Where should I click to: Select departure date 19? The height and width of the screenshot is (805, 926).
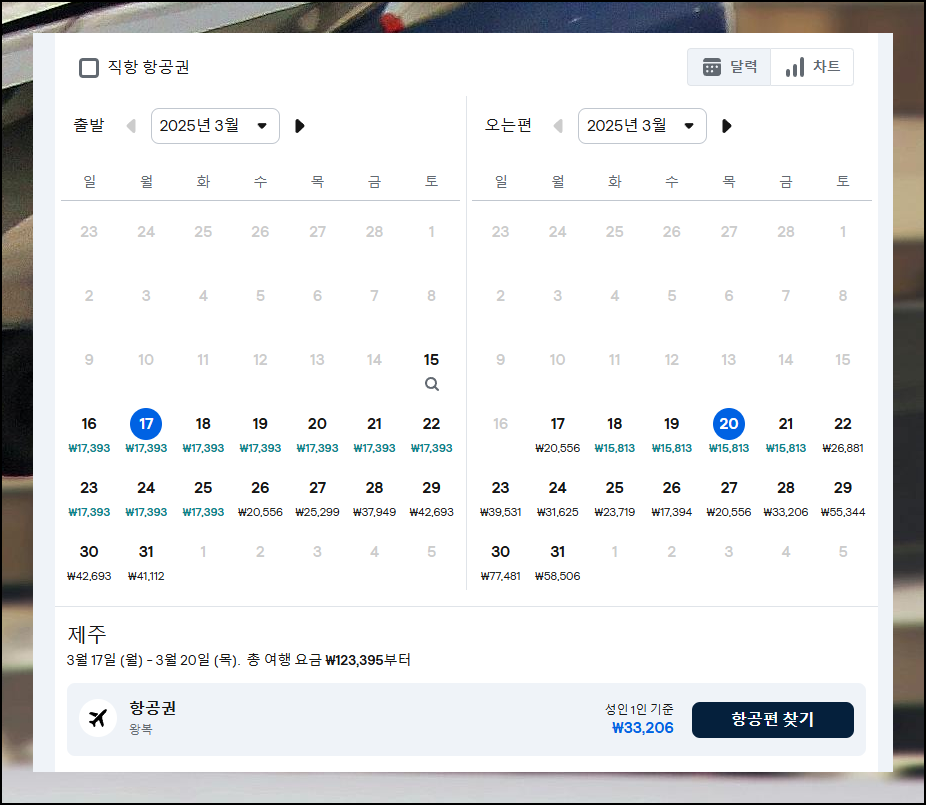pyautogui.click(x=260, y=434)
